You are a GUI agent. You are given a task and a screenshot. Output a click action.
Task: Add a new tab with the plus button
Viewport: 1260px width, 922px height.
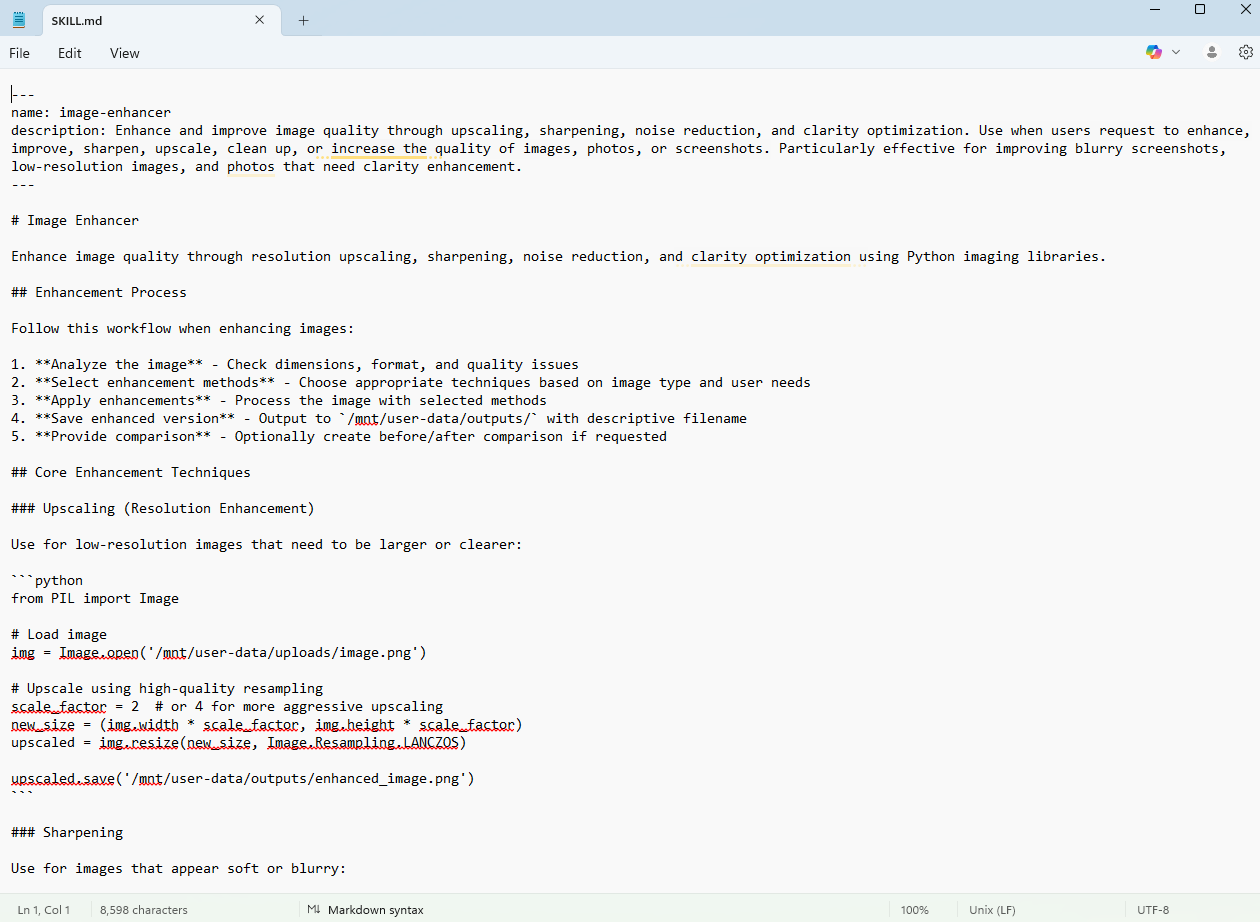click(304, 20)
